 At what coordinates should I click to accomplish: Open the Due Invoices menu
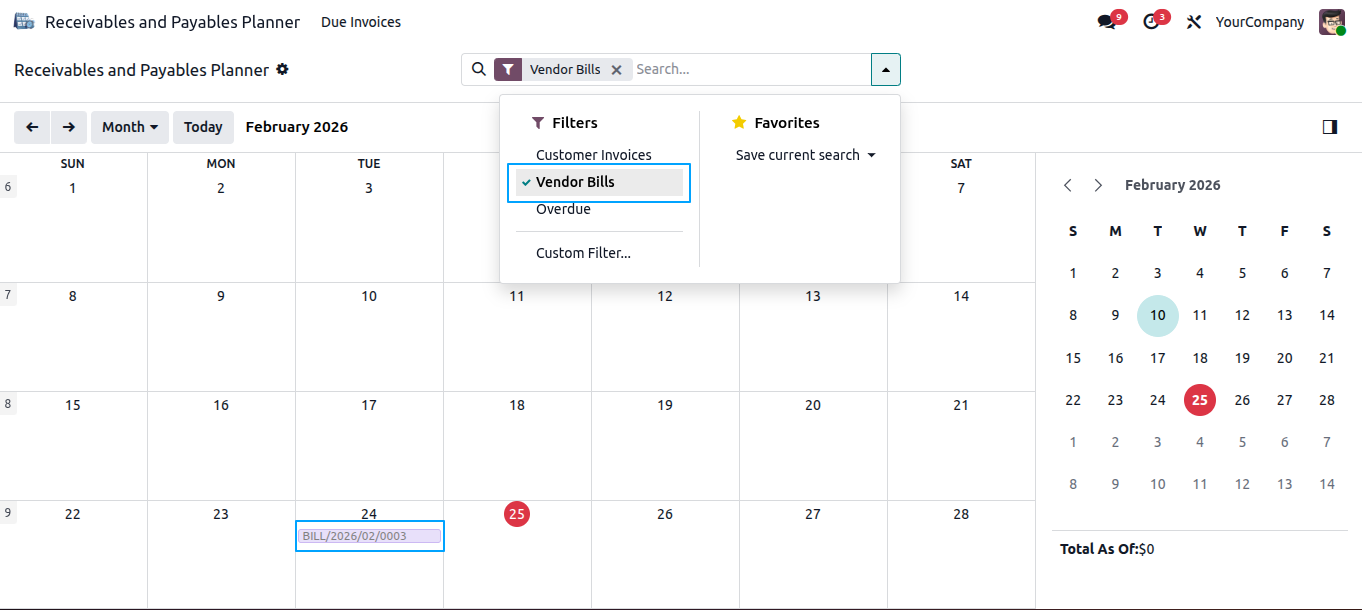coord(361,22)
